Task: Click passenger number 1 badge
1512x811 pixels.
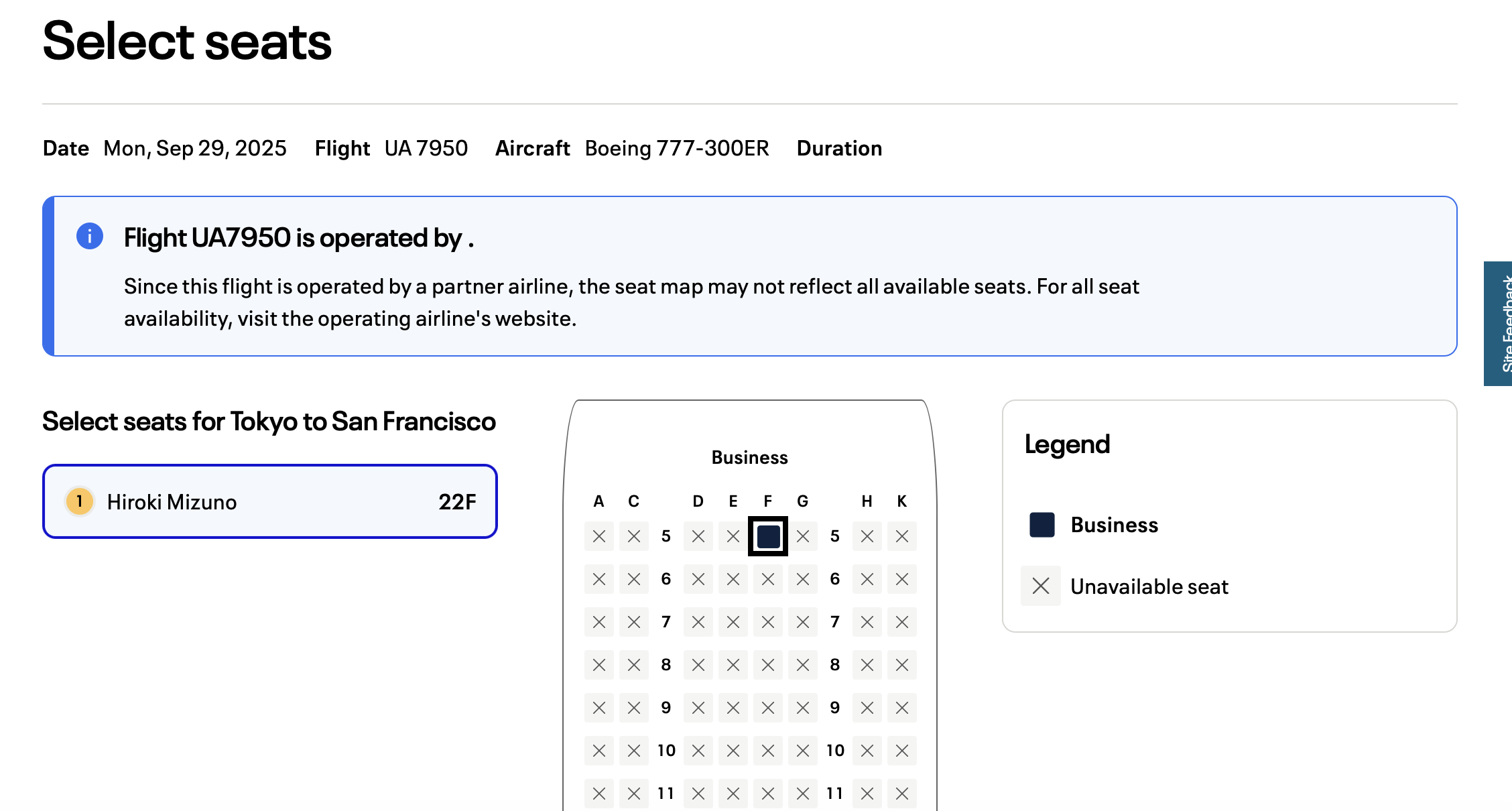Action: click(80, 501)
